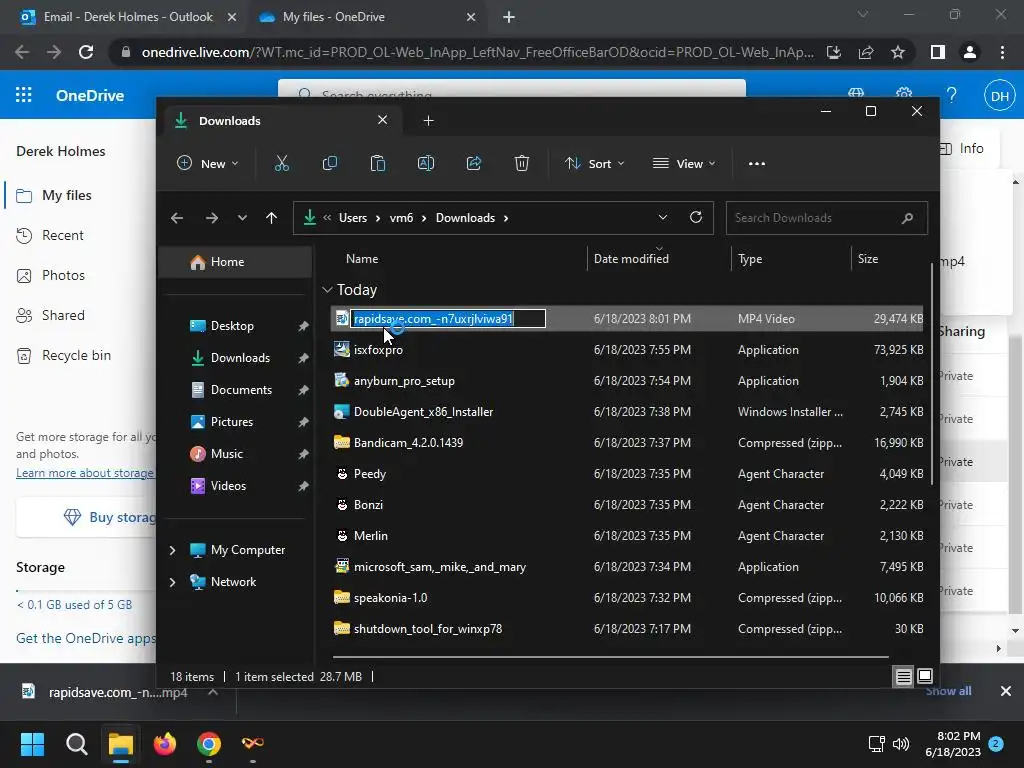Screen dimensions: 1024x768
Task: Open the OneDrive app launcher grid
Action: [x=24, y=95]
